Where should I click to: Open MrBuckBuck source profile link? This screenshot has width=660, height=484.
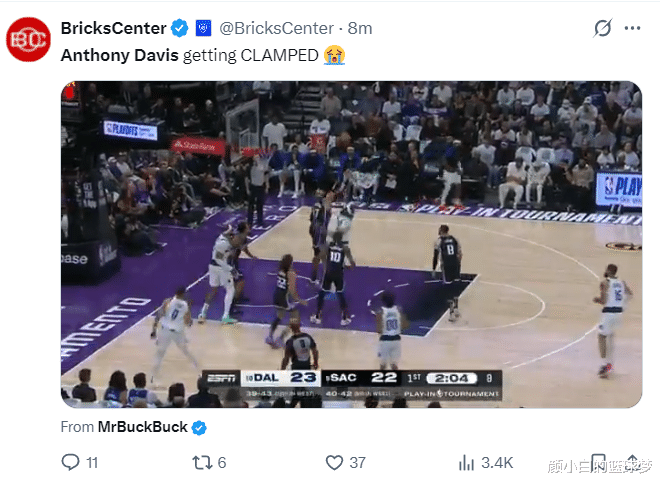click(142, 427)
